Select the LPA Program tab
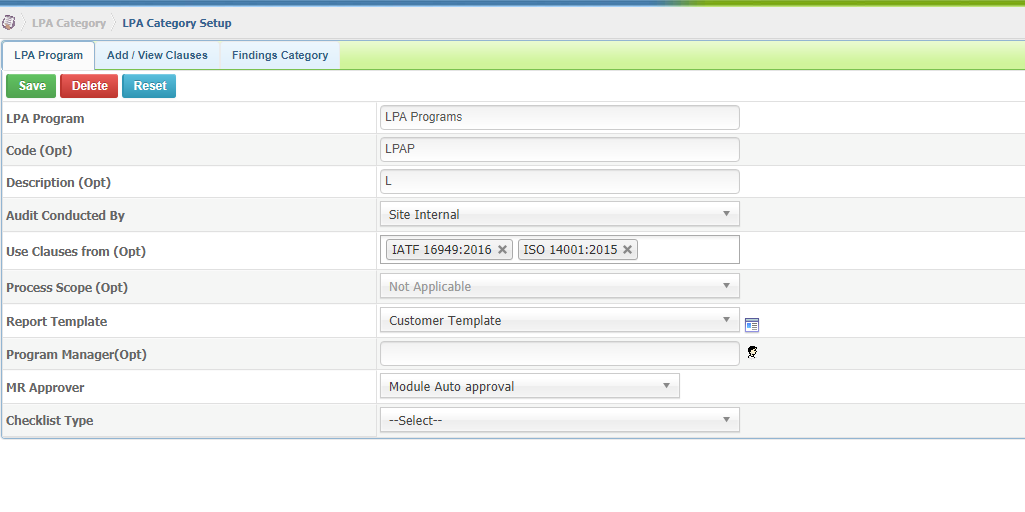Image resolution: width=1025 pixels, height=512 pixels. [48, 56]
